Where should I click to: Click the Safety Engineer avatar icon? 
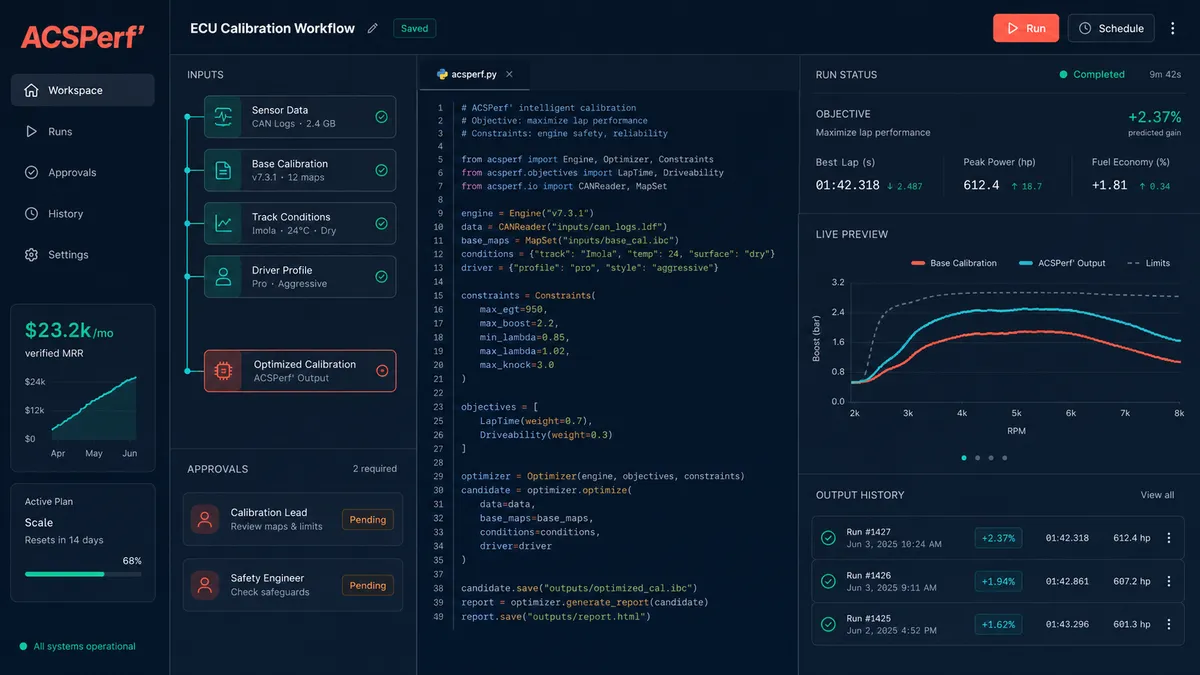pos(205,585)
